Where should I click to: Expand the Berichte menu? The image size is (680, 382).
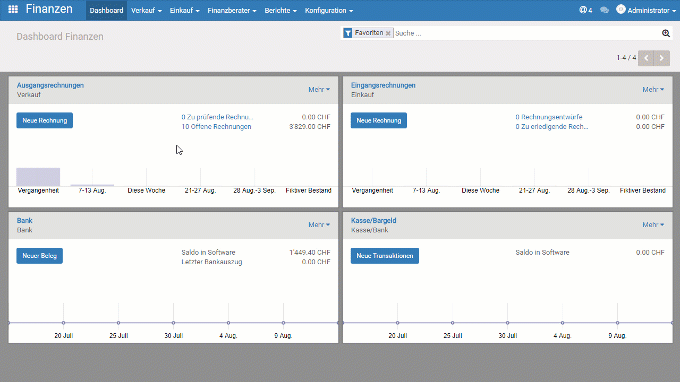(x=281, y=10)
